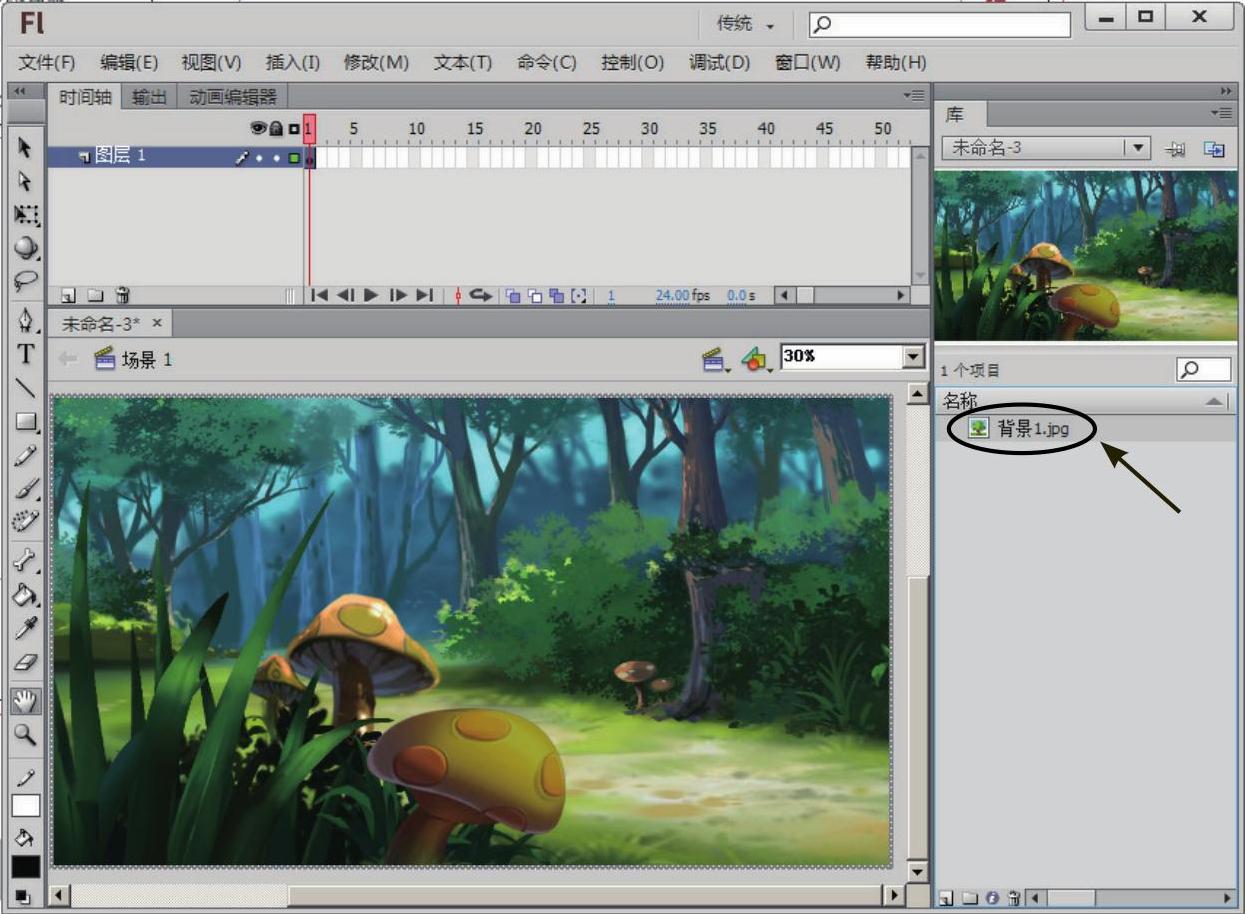
Task: Open the 文件(F) menu
Action: click(47, 62)
